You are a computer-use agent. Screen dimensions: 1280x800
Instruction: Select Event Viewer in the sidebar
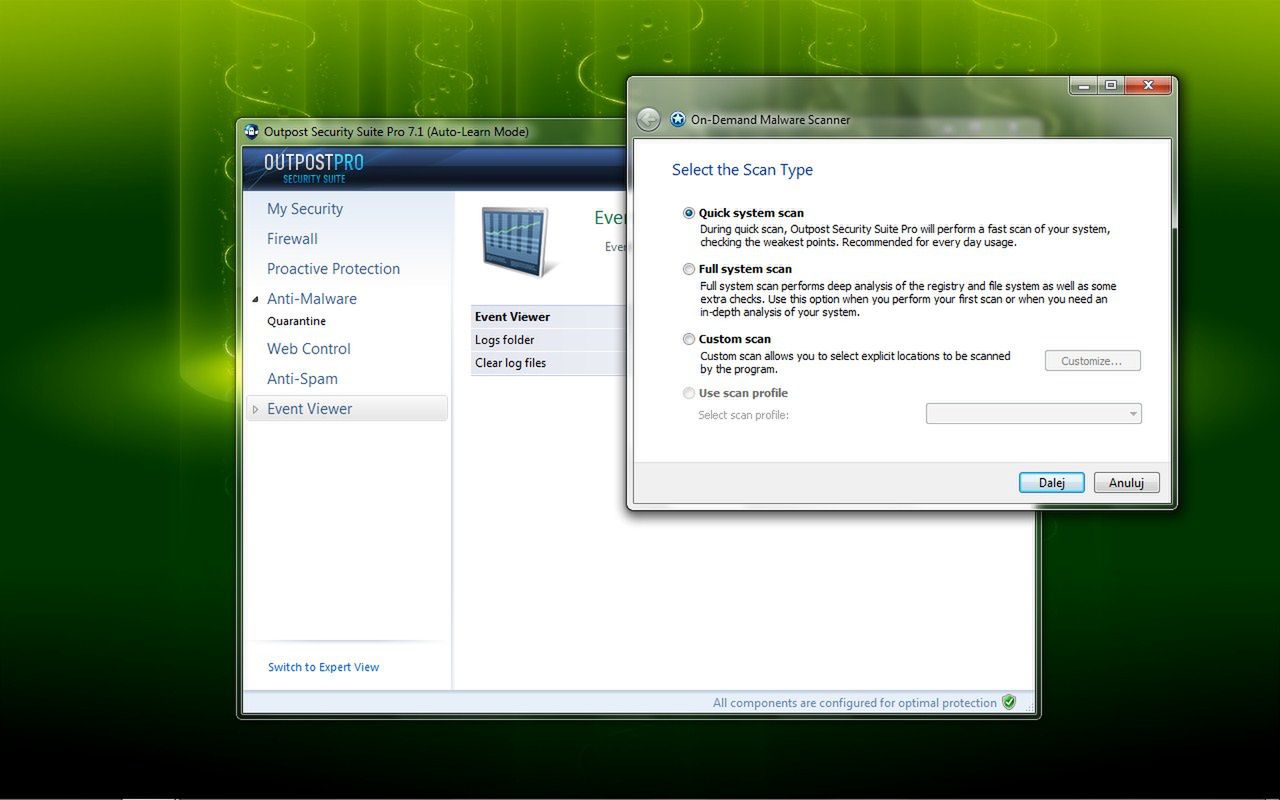347,409
